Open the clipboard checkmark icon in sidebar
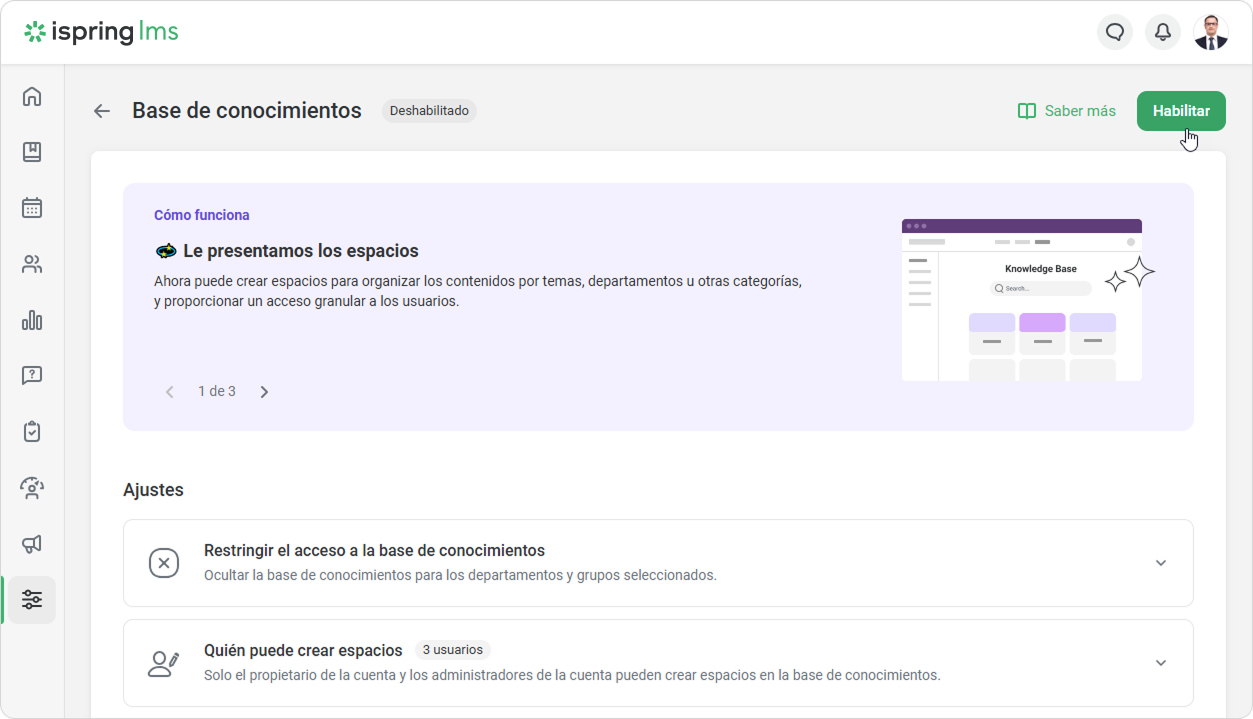Image resolution: width=1253 pixels, height=719 pixels. 32,432
